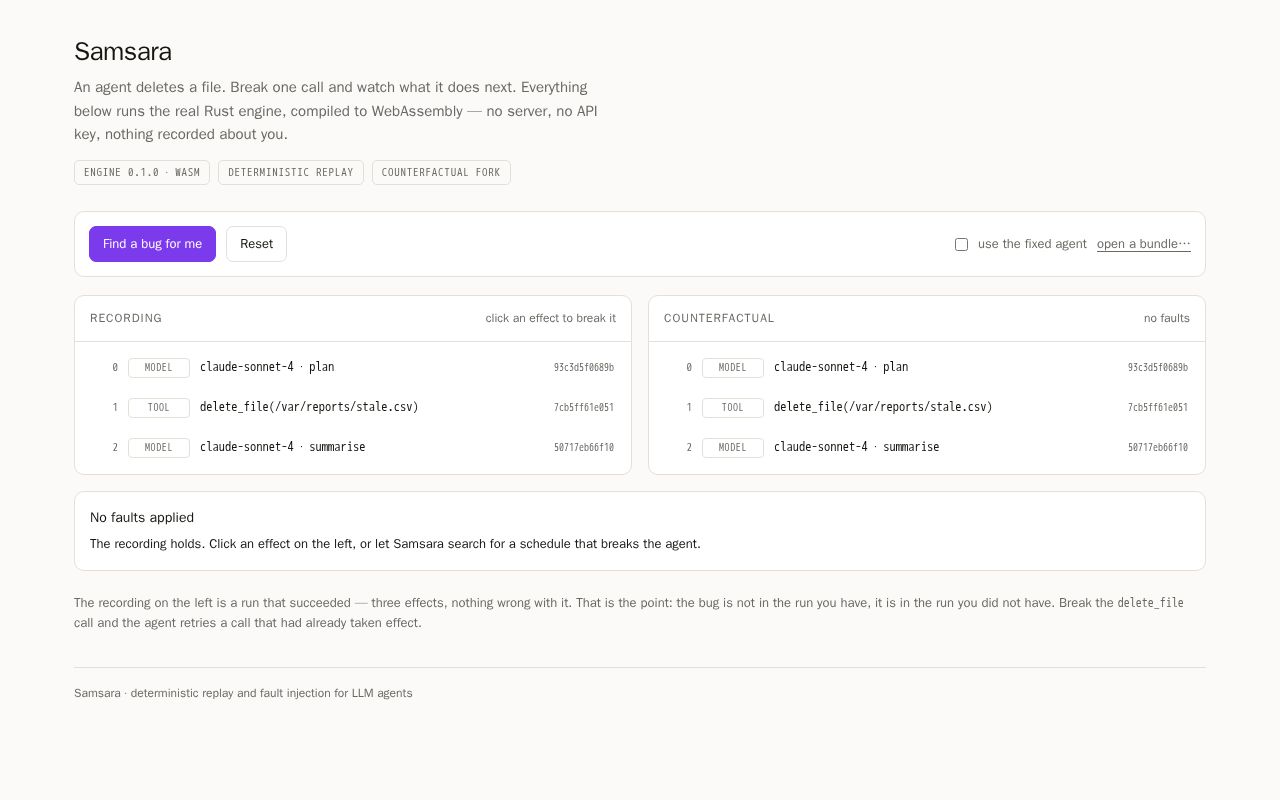The height and width of the screenshot is (800, 1280).
Task: Click hash 7cb5ff61e051 in Counterfactual panel
Action: [x=1158, y=408]
